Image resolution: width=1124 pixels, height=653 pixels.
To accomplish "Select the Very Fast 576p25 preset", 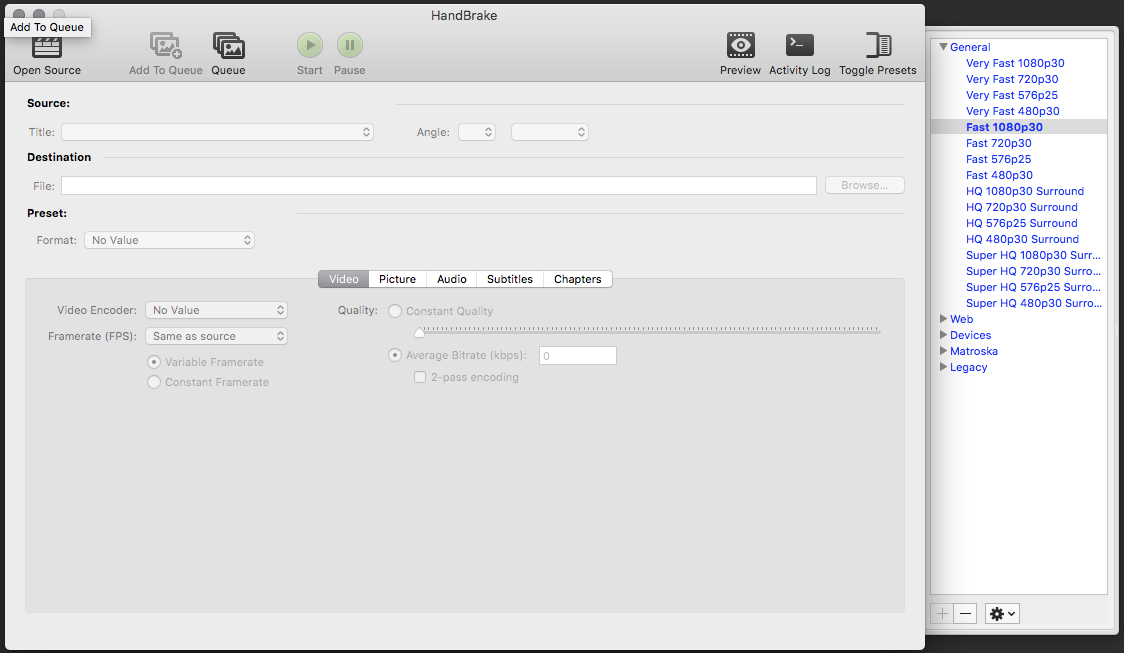I will coord(1011,95).
